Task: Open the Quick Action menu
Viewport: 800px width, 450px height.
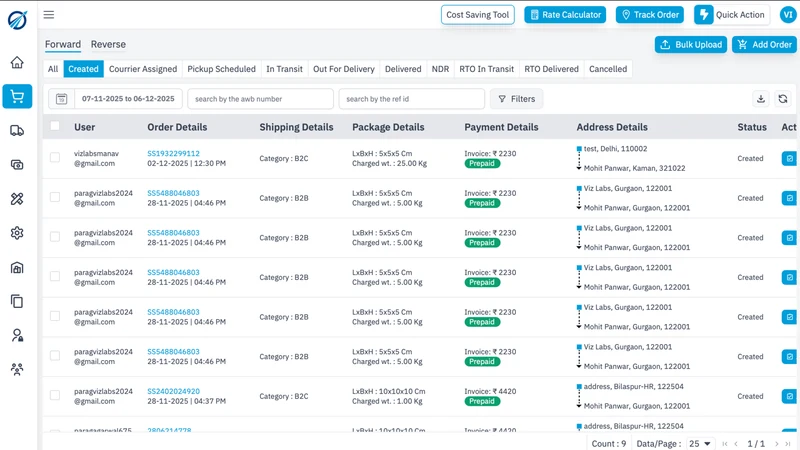Action: pos(731,15)
